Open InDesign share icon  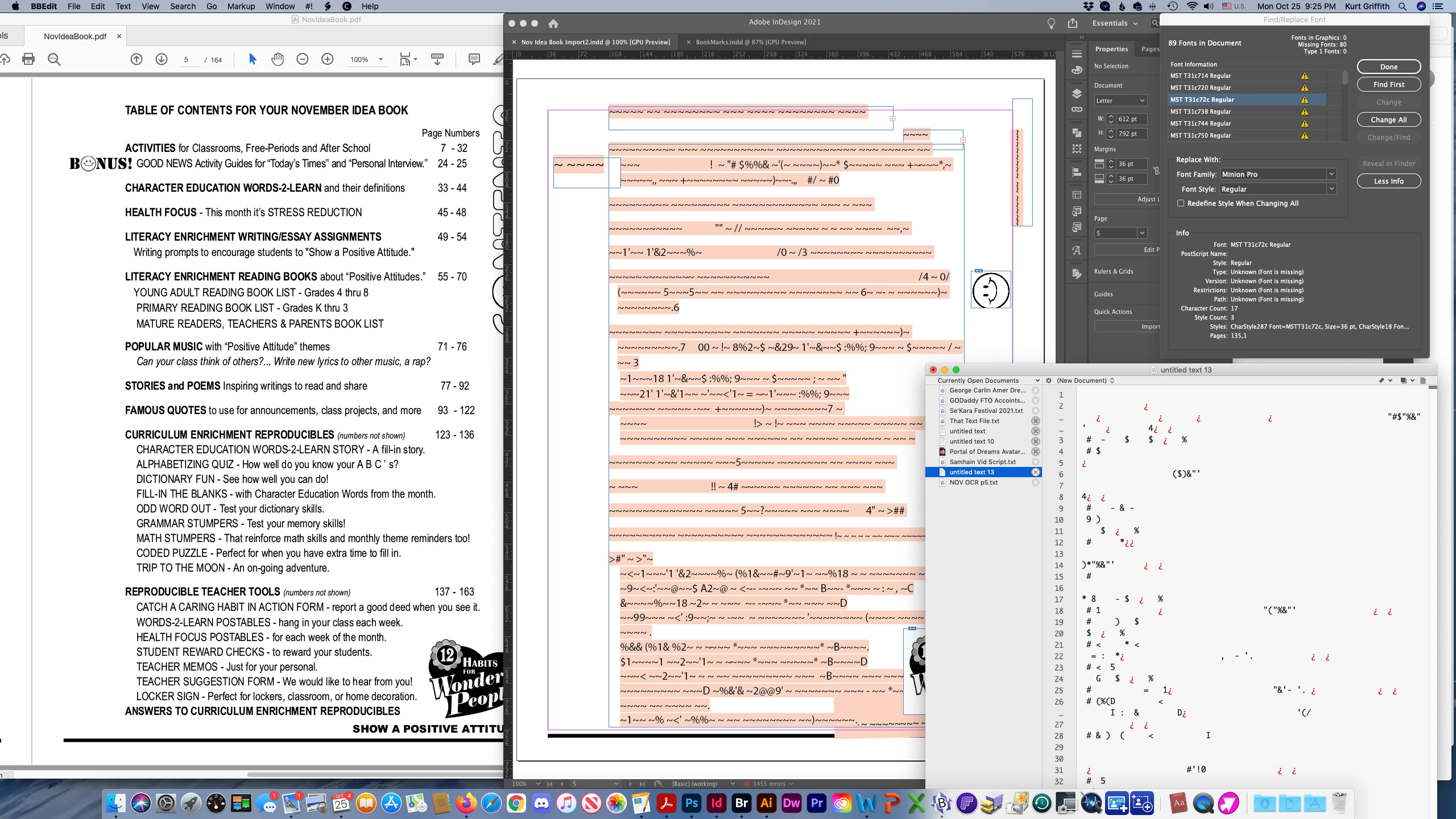tap(1073, 23)
